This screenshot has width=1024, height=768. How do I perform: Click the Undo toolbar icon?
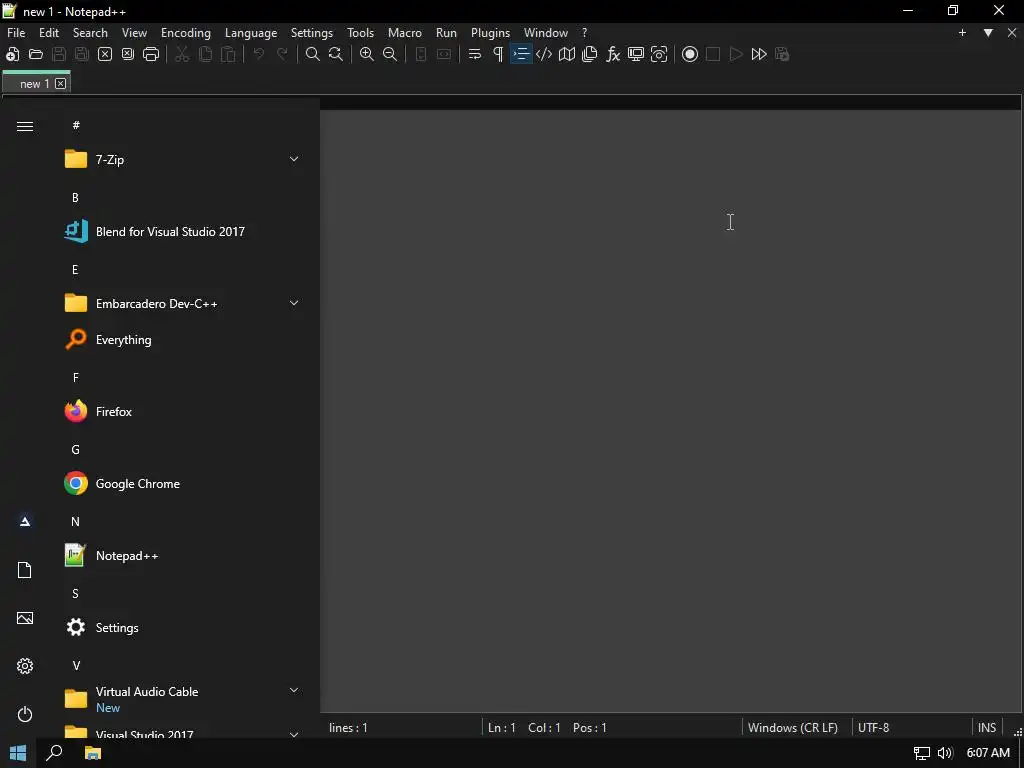pos(259,54)
